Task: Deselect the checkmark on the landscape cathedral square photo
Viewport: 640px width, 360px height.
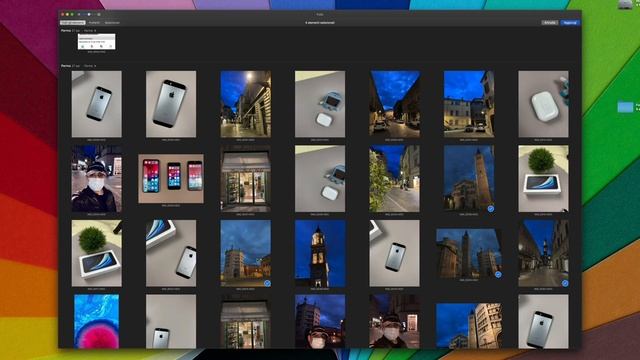Action: [498, 275]
